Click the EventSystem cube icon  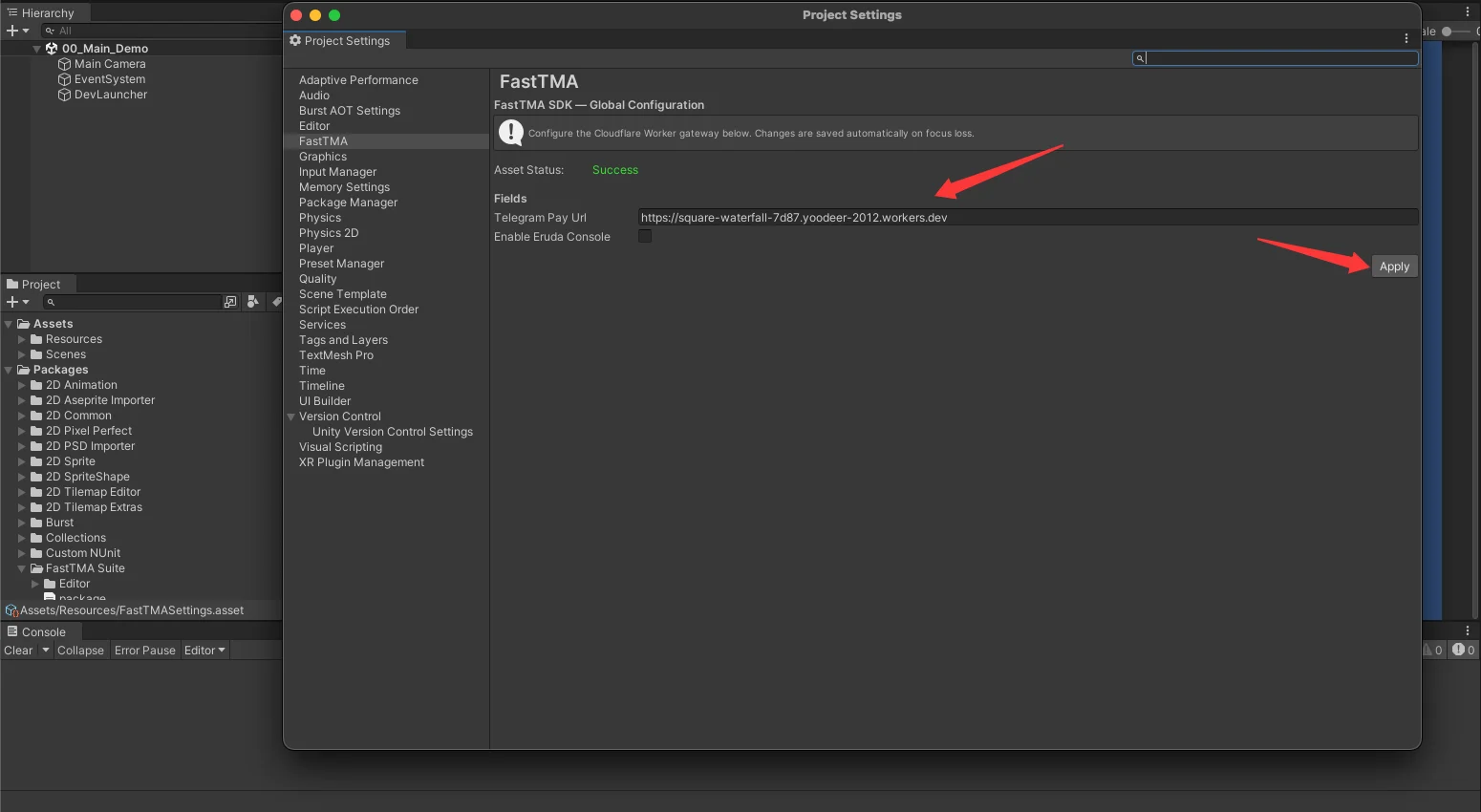[65, 79]
